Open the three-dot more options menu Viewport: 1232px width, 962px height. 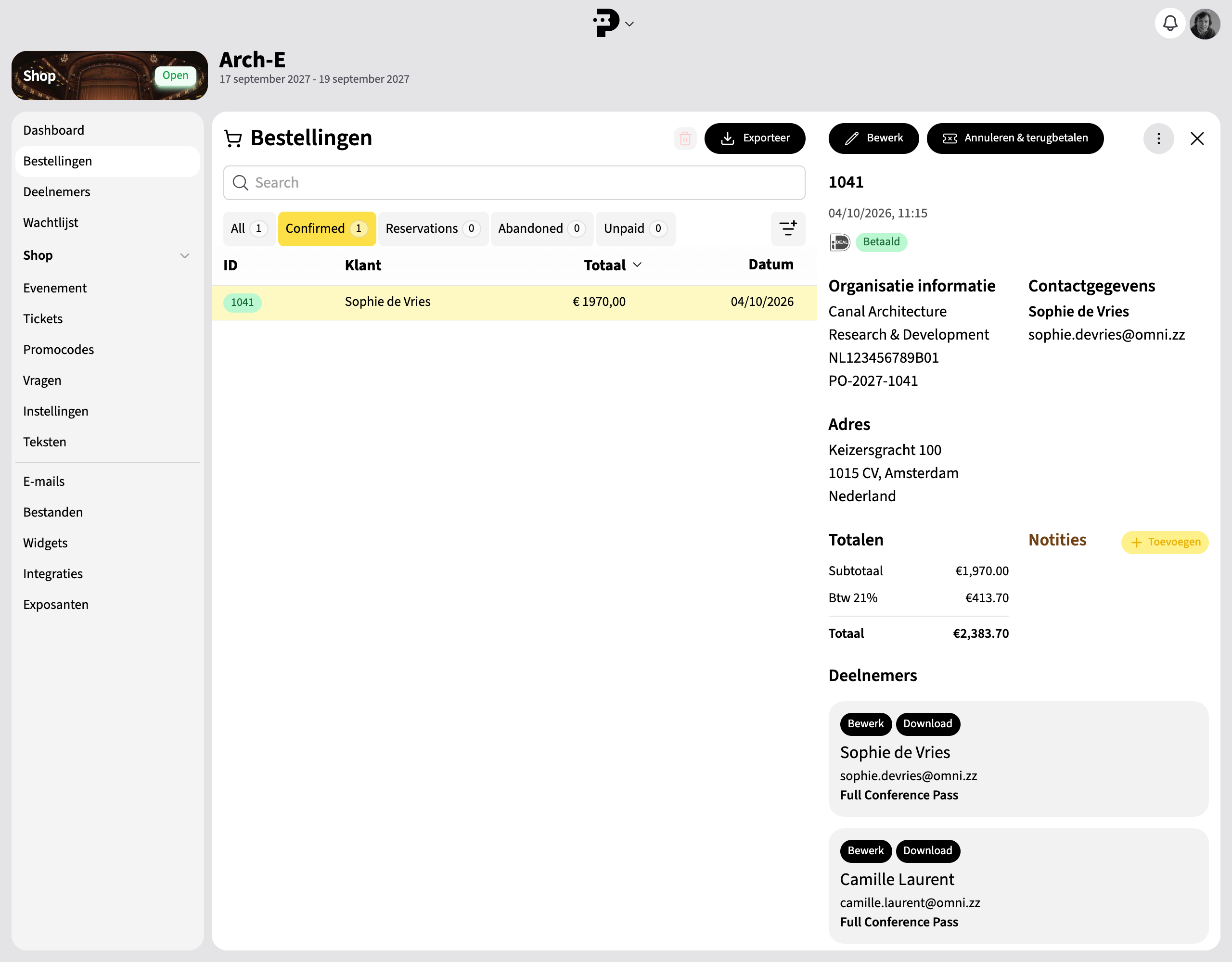pos(1158,138)
